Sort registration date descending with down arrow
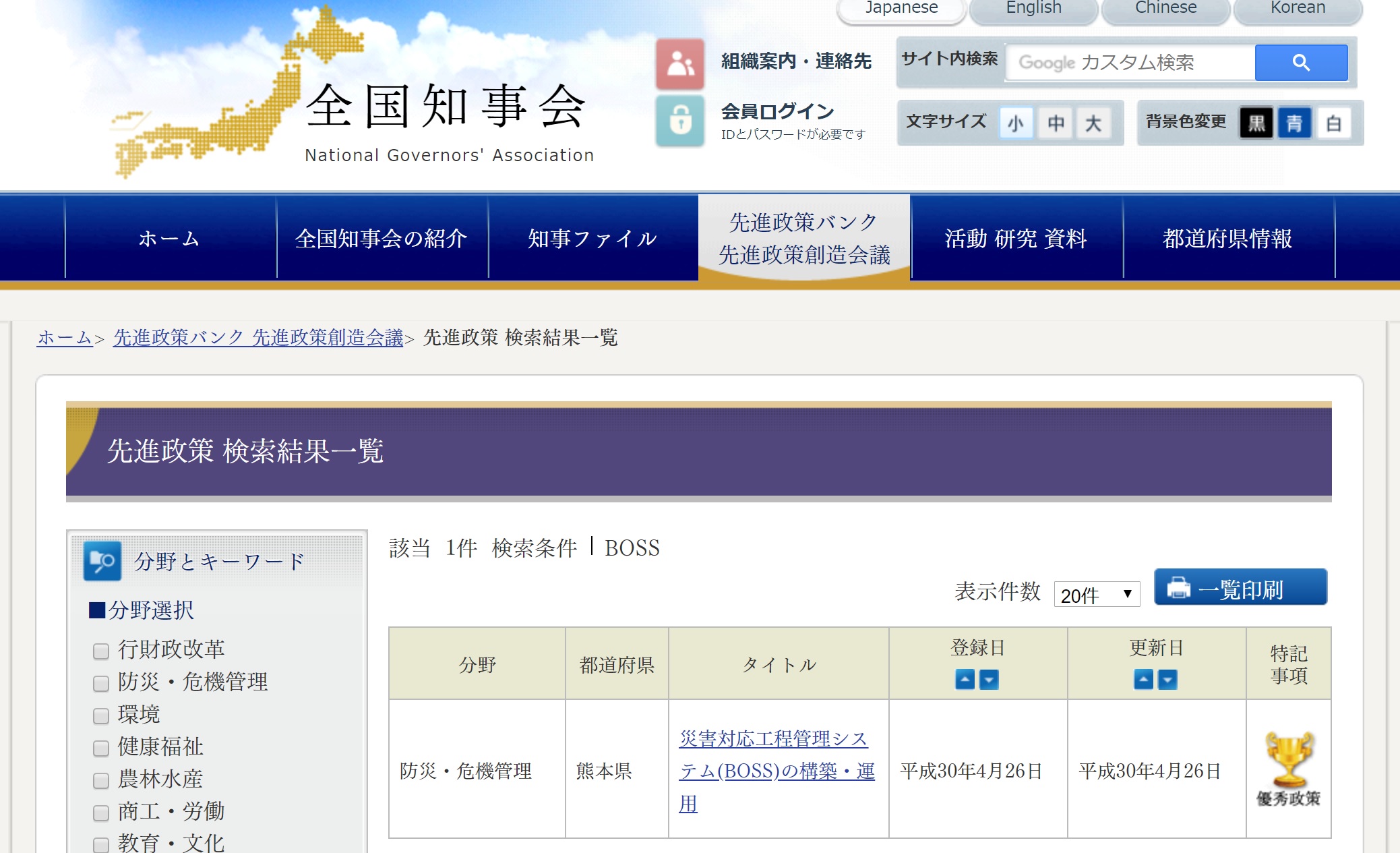 click(x=989, y=679)
